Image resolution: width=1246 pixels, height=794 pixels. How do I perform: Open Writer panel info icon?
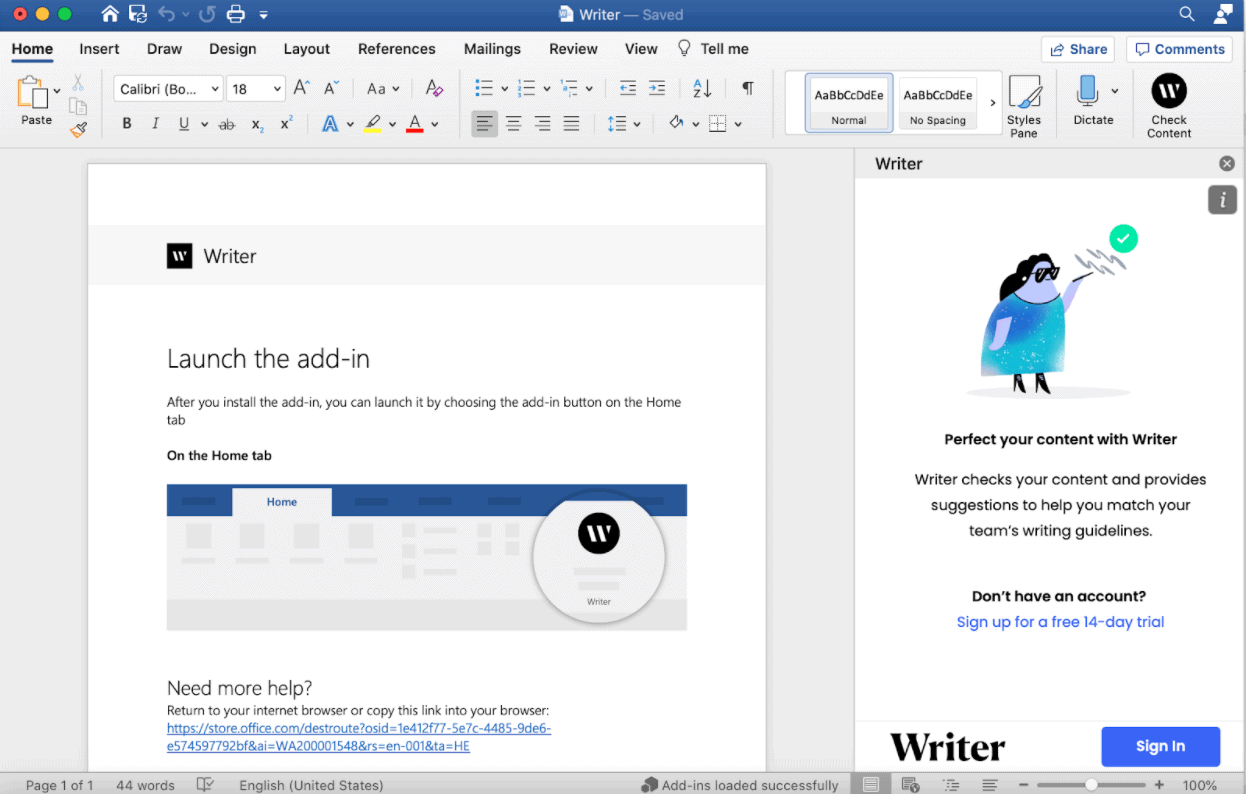tap(1222, 200)
